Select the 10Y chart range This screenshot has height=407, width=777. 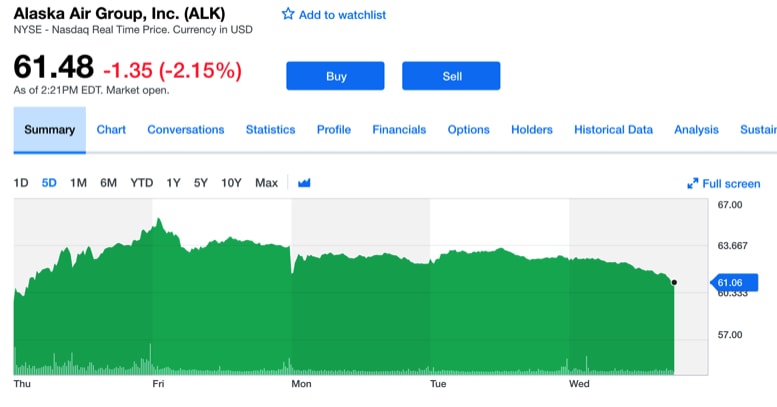[x=231, y=183]
